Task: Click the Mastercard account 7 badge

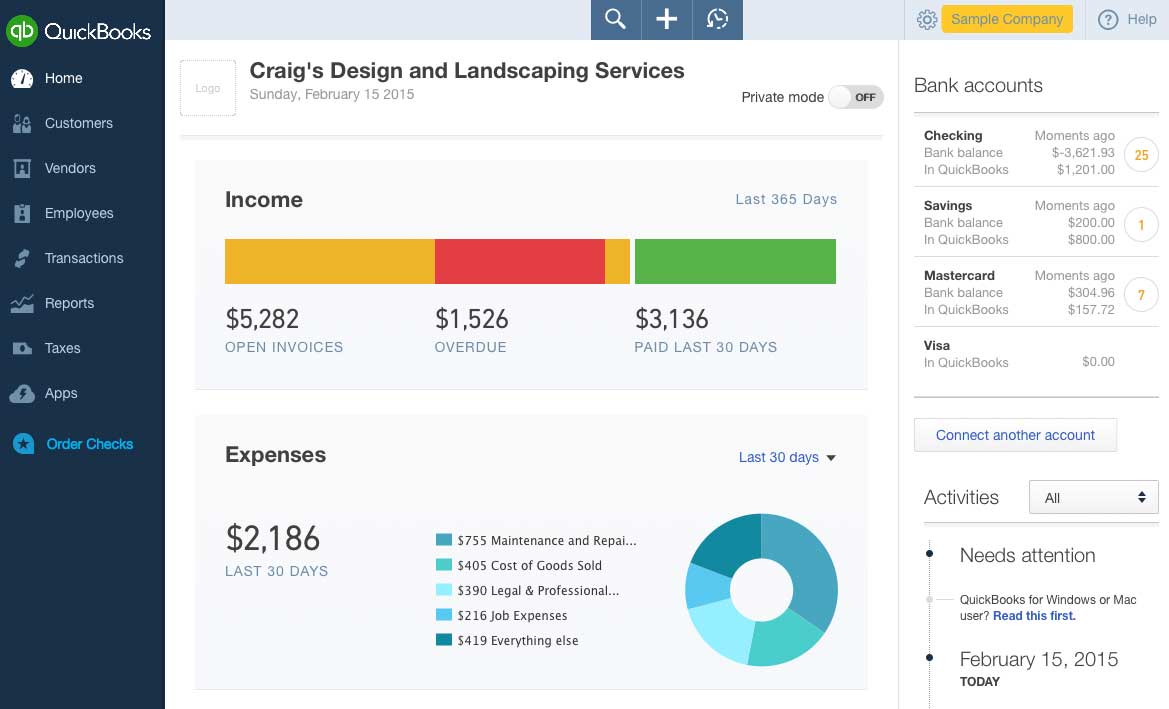Action: point(1141,295)
